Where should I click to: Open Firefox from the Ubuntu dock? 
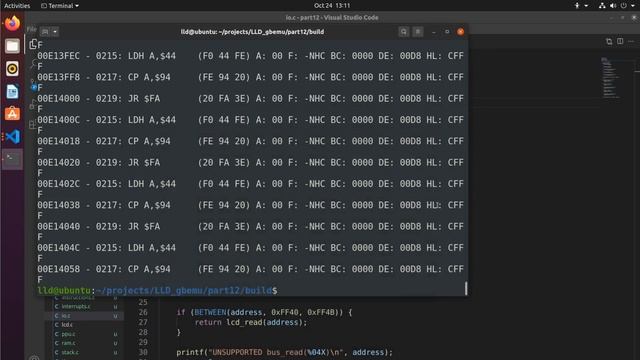click(12, 23)
